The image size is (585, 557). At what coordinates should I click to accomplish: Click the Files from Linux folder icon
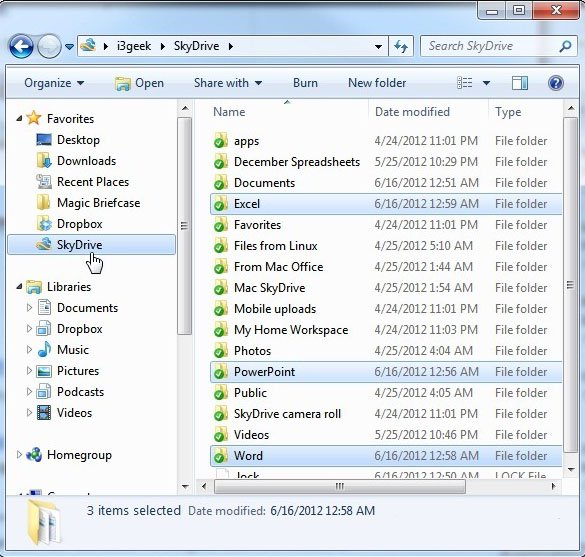click(x=220, y=246)
